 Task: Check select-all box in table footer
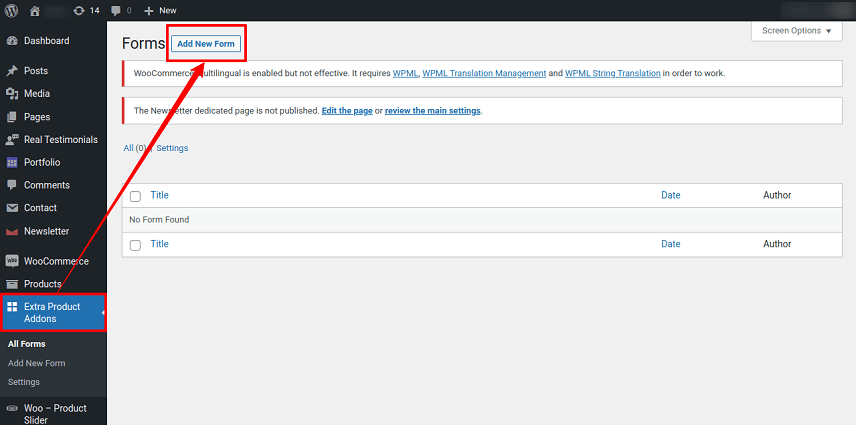pyautogui.click(x=135, y=246)
